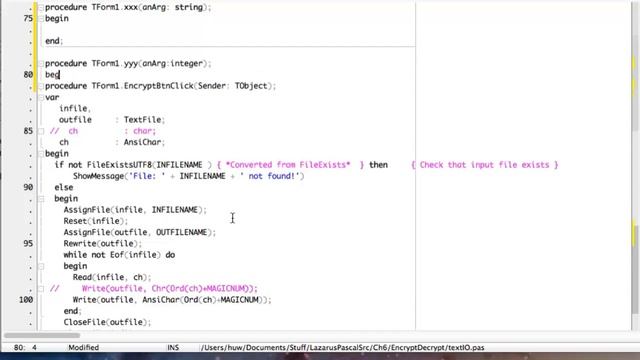Viewport: 640px width, 360px height.
Task: Click line number 90 in the gutter
Action: tap(28, 187)
